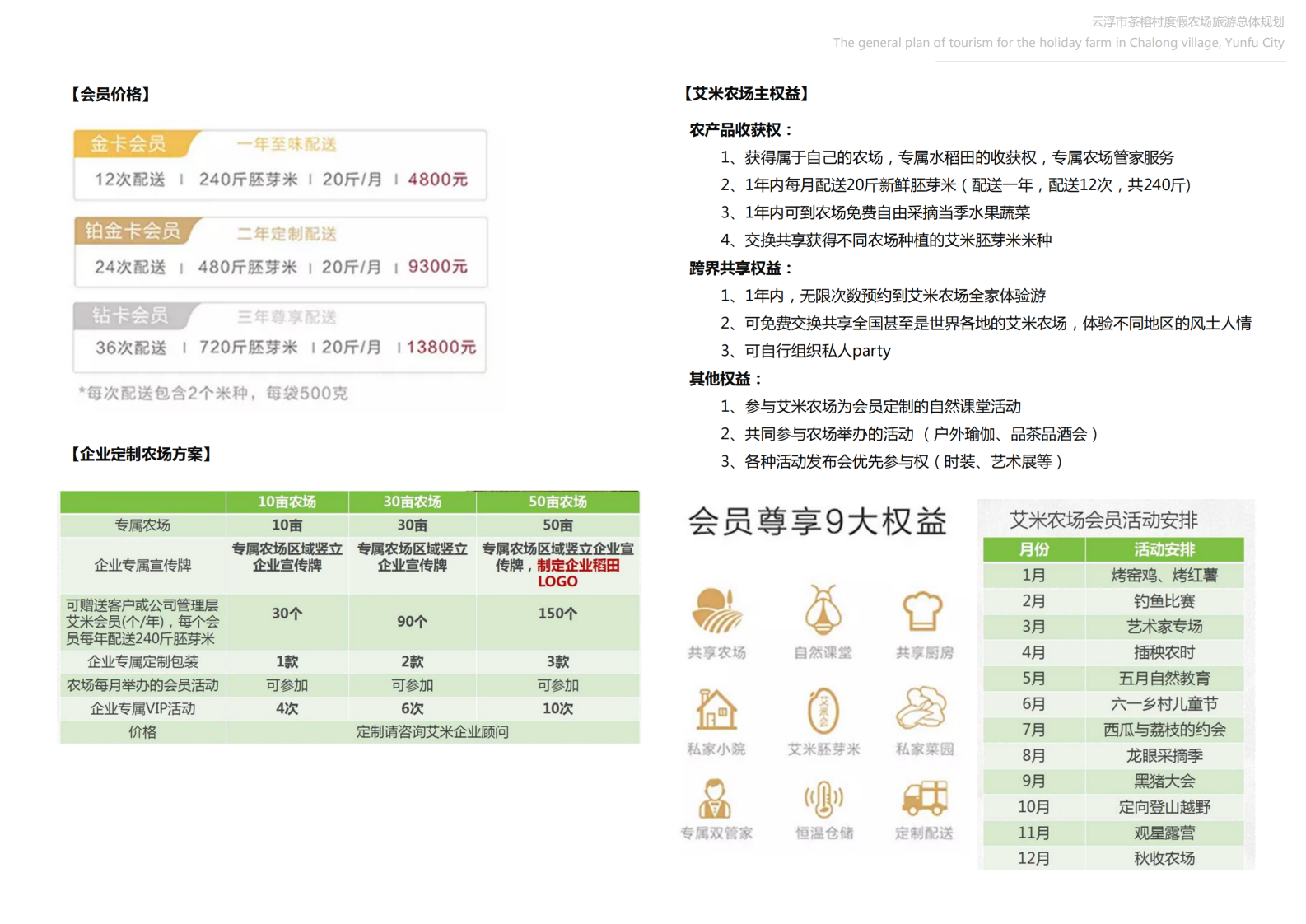Click the 活动安排 column header

tap(1164, 549)
